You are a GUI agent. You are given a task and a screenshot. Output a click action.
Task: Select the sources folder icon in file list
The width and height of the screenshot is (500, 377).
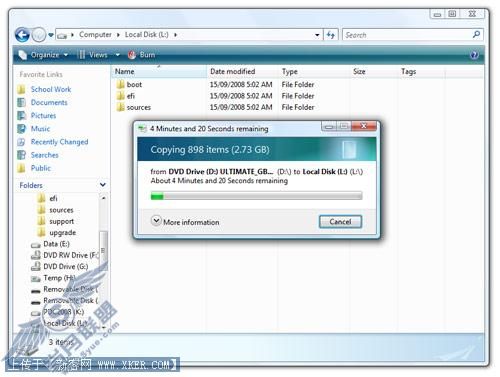[120, 107]
